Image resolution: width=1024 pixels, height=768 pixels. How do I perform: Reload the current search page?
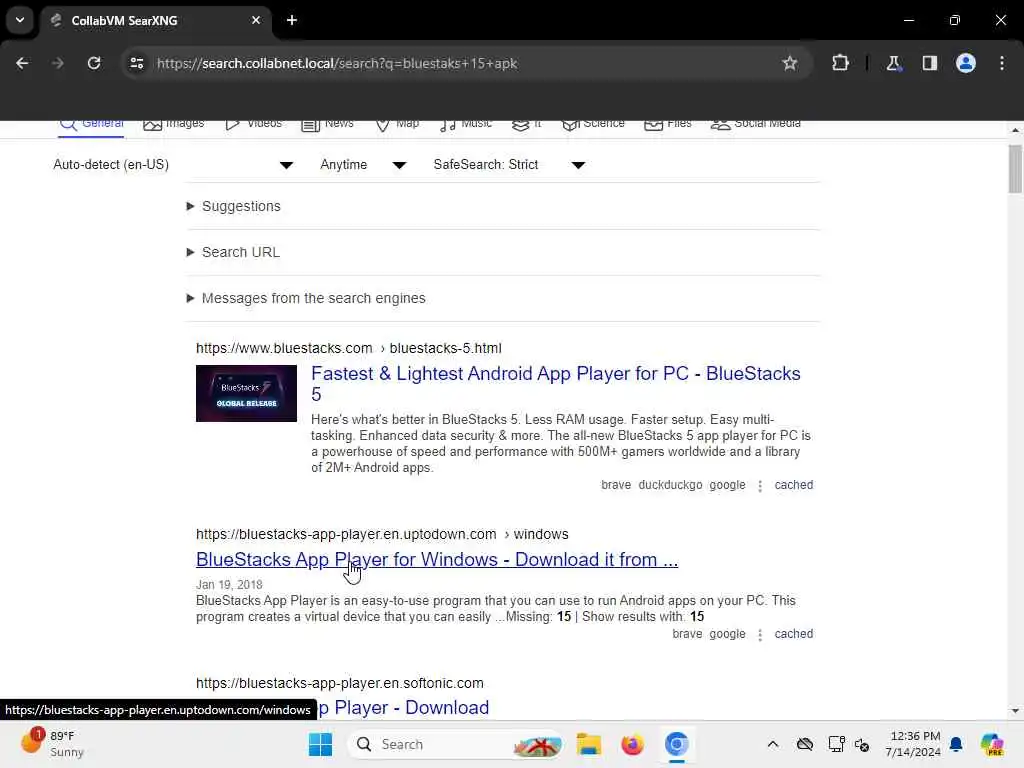[x=94, y=63]
